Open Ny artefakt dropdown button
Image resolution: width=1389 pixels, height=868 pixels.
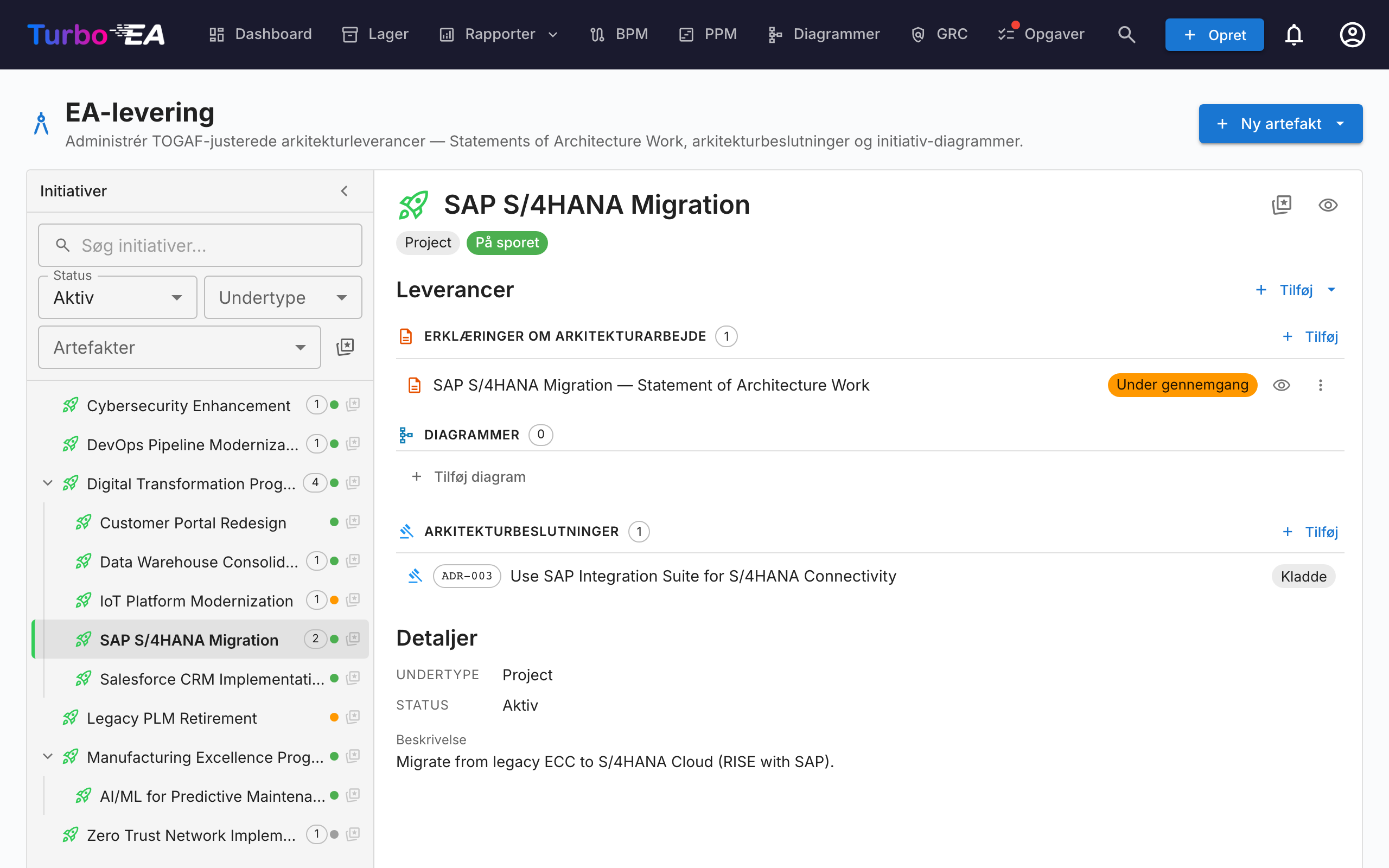1280,124
